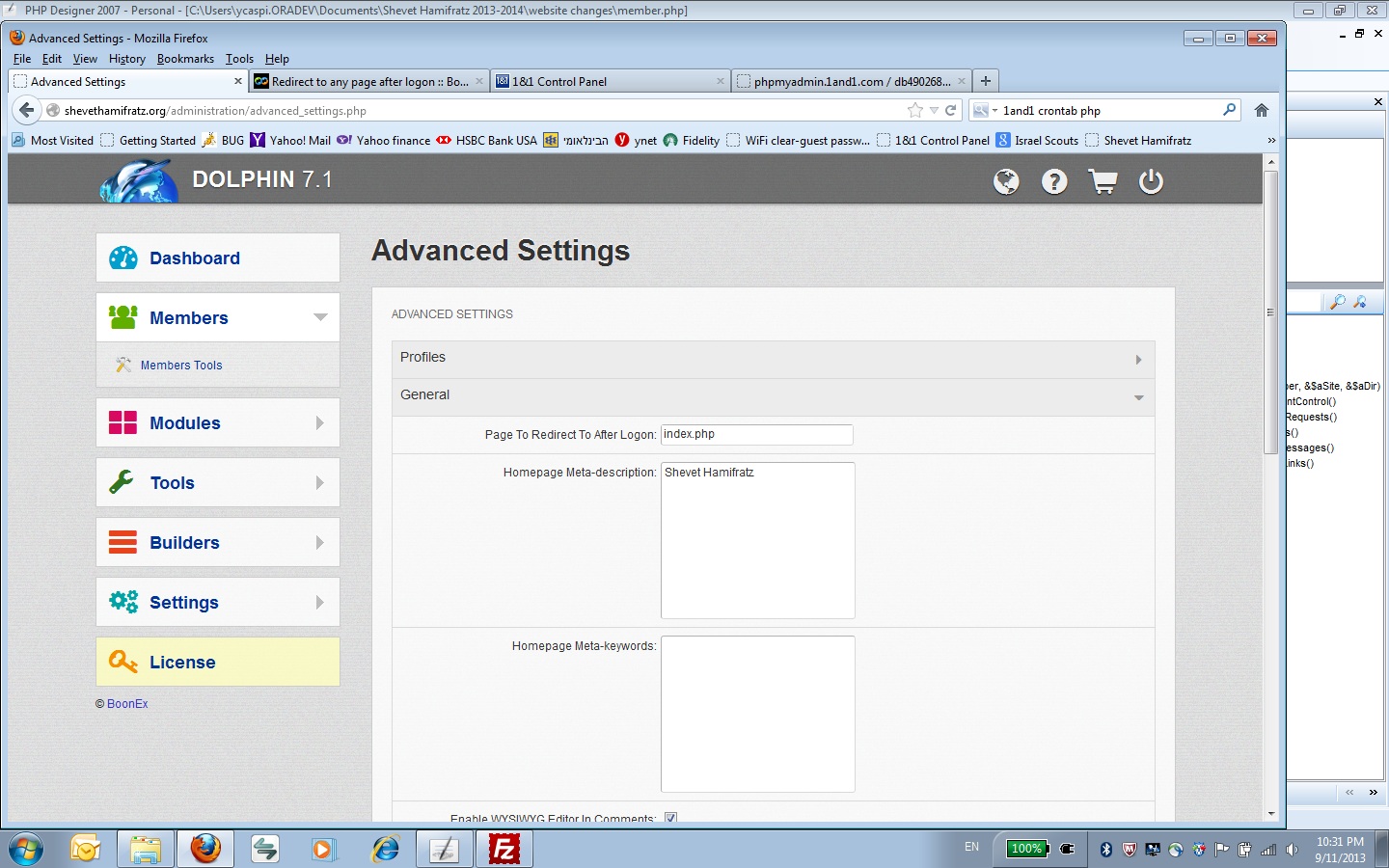The height and width of the screenshot is (868, 1389).
Task: Click the power logout icon
Action: [1151, 181]
